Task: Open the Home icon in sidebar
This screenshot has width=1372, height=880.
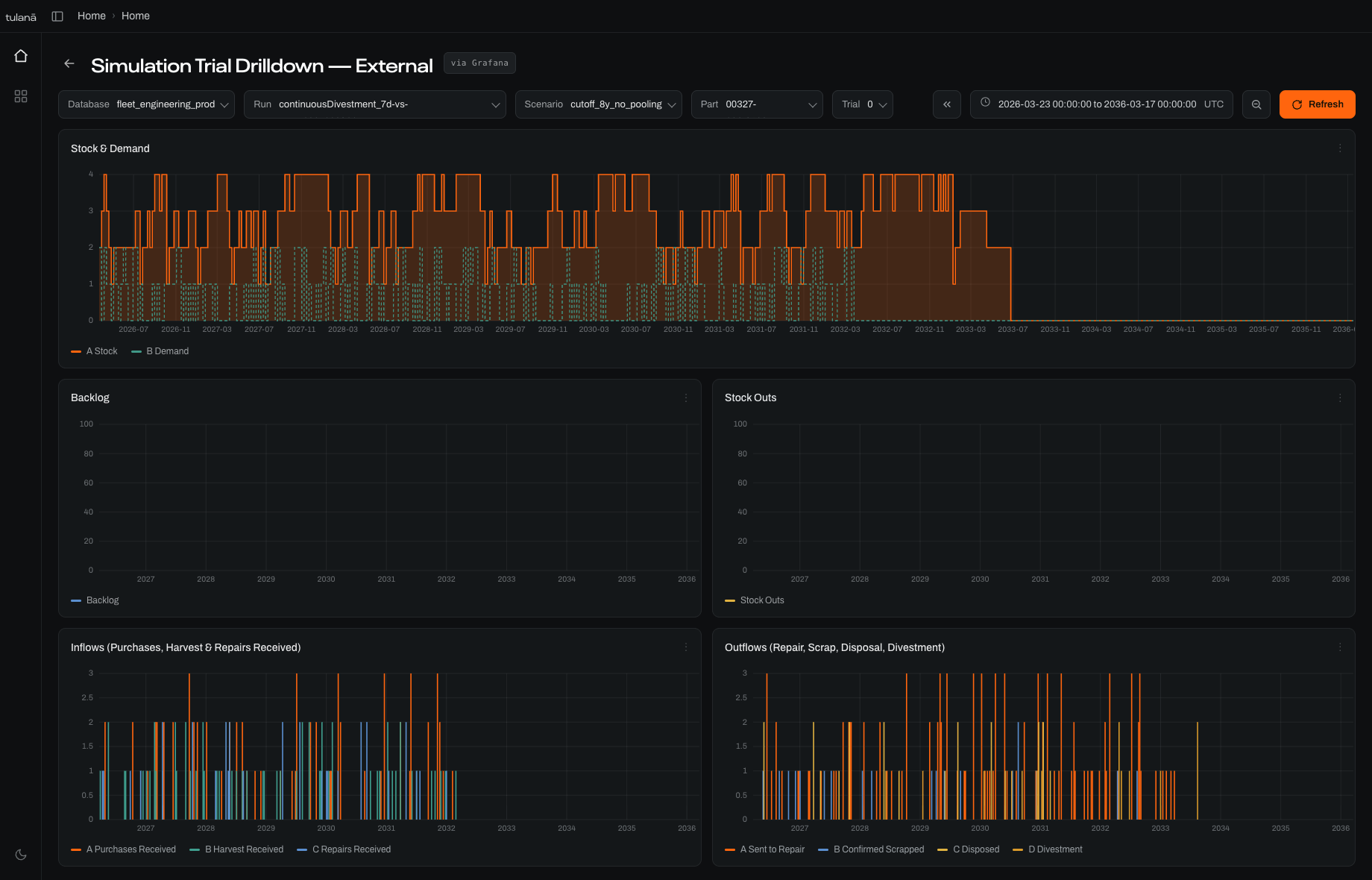Action: coord(21,56)
